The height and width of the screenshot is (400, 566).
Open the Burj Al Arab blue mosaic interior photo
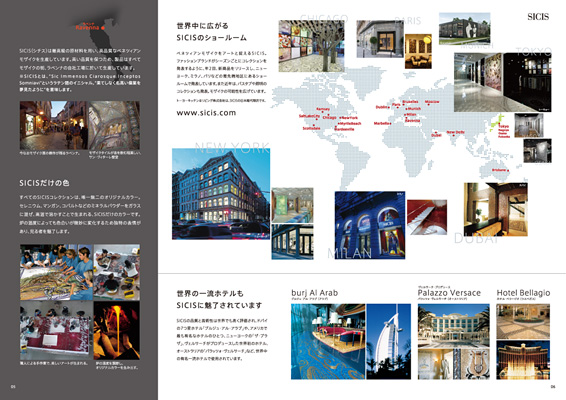[x=328, y=341]
